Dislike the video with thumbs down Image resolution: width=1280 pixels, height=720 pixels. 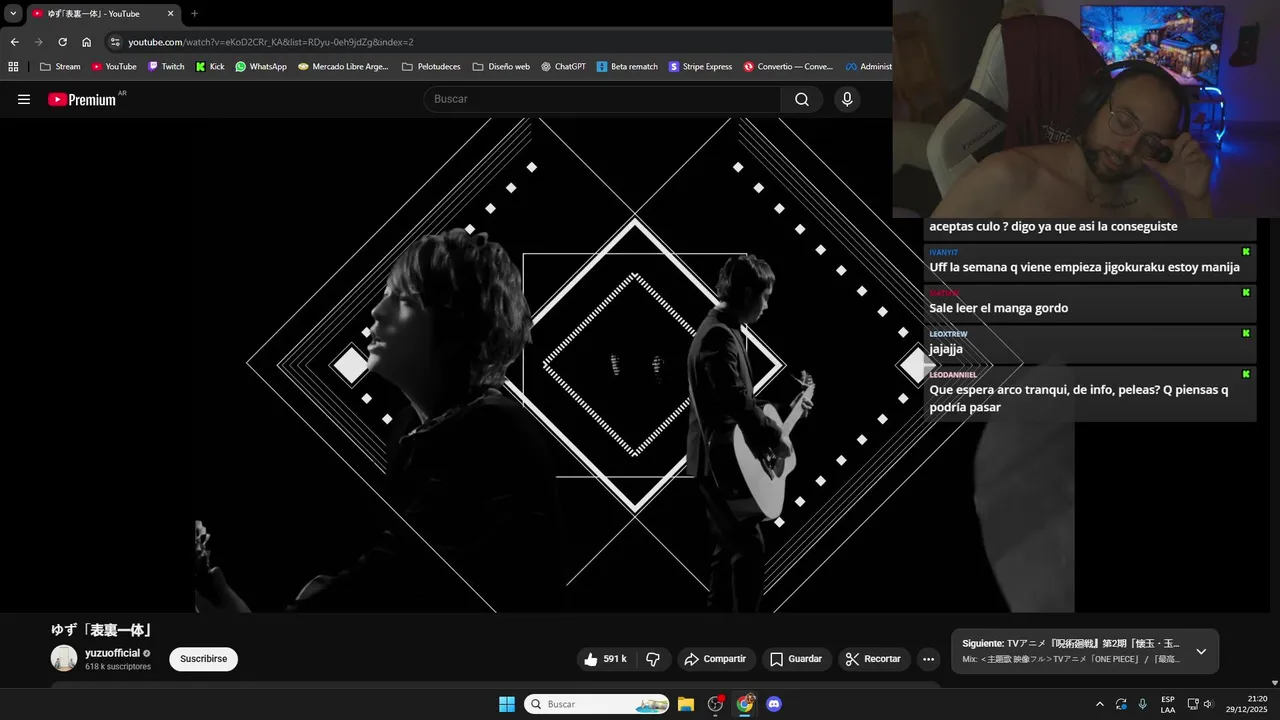click(653, 659)
